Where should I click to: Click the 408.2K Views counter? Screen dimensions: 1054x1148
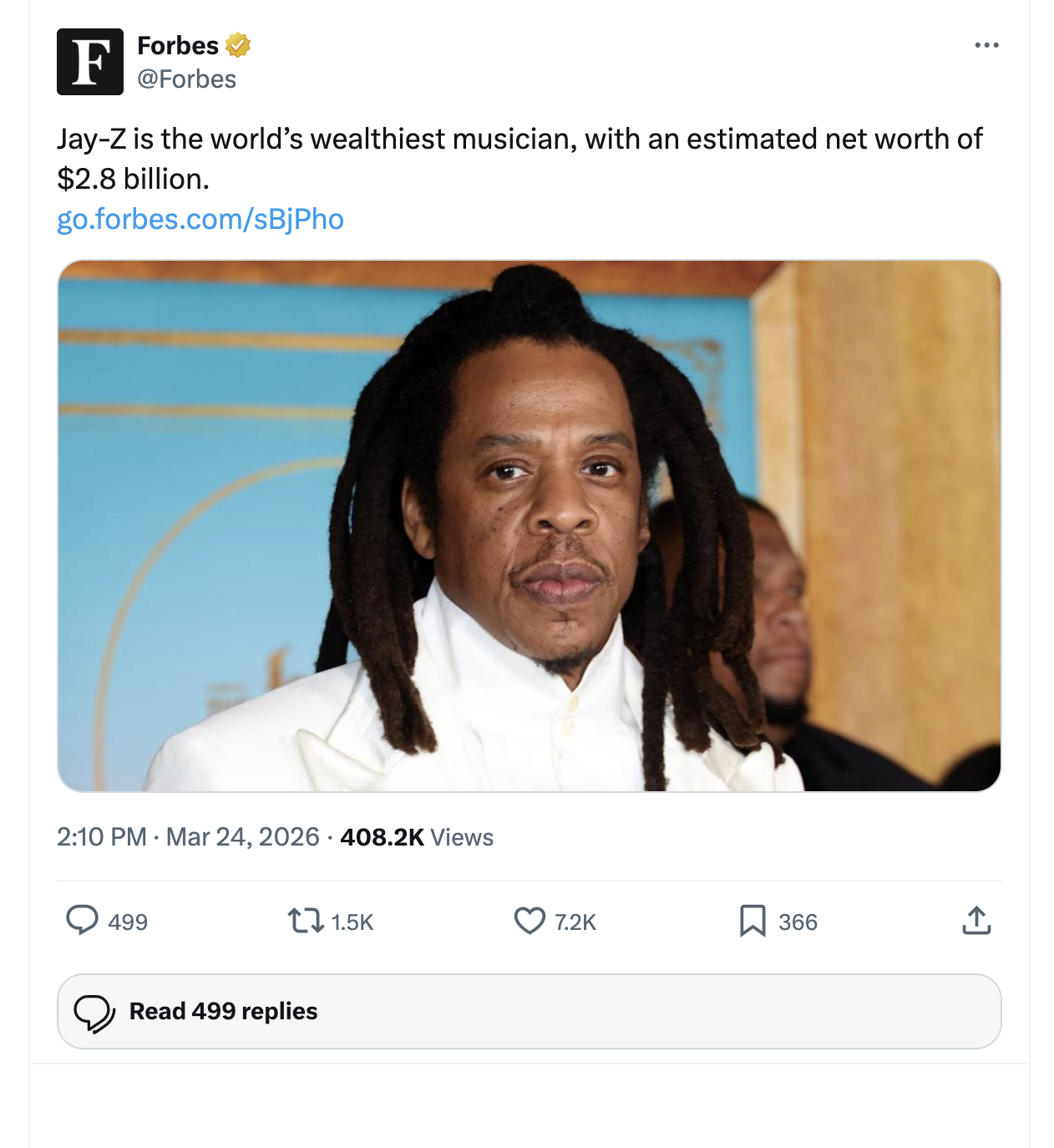(x=417, y=837)
